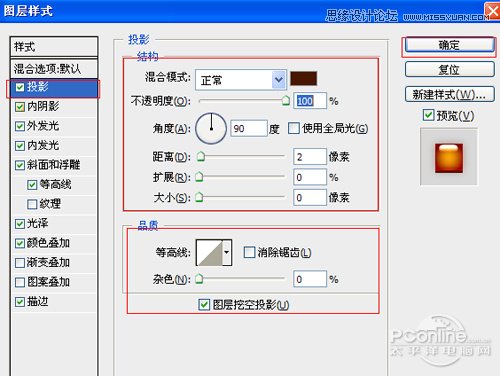The height and width of the screenshot is (376, 500).
Task: Uncheck the 内阴影 inner shadow checkbox
Action: pyautogui.click(x=20, y=107)
